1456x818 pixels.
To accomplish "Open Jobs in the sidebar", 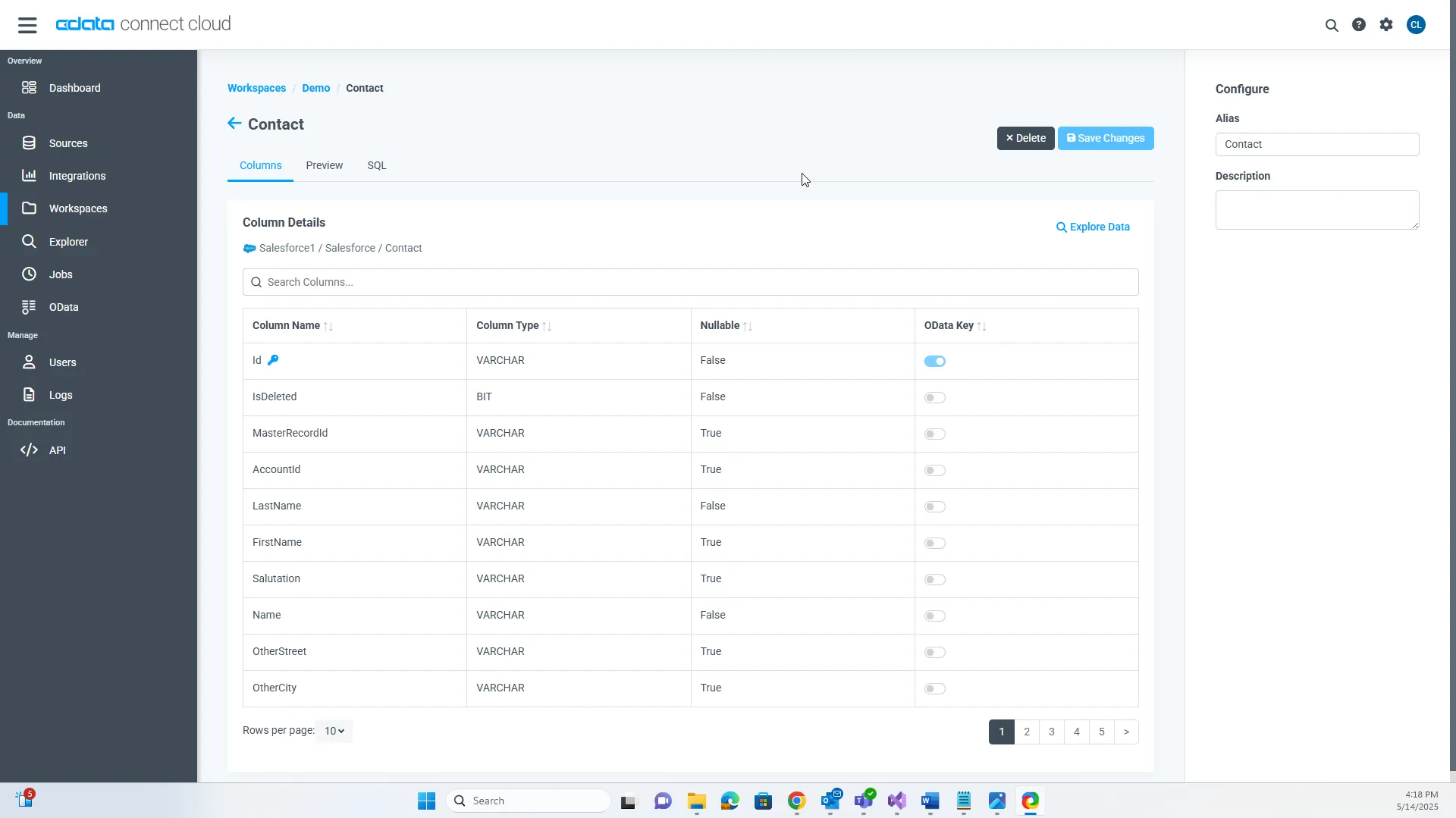I will [x=61, y=274].
